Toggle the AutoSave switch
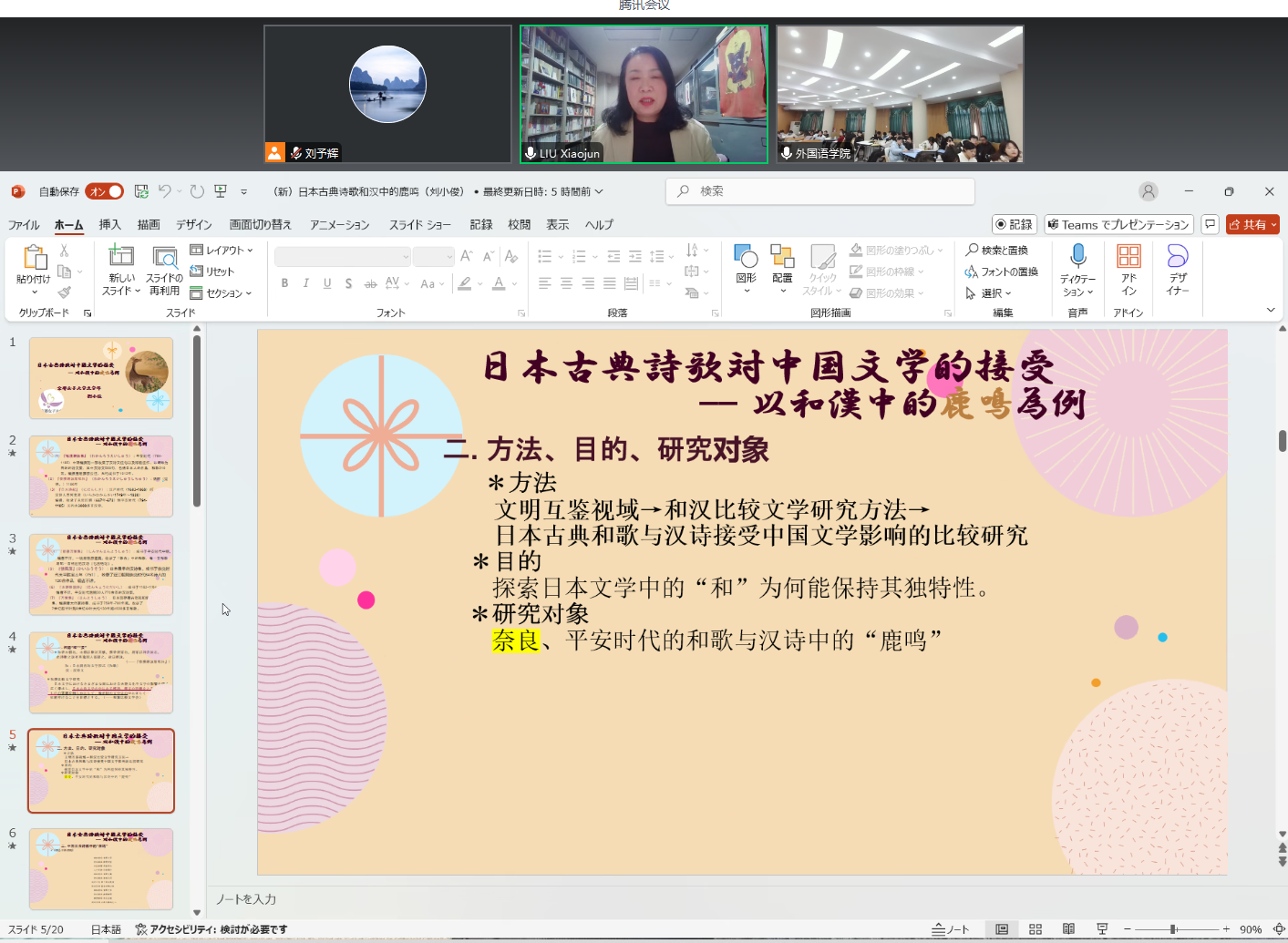This screenshot has height=943, width=1288. point(105,191)
